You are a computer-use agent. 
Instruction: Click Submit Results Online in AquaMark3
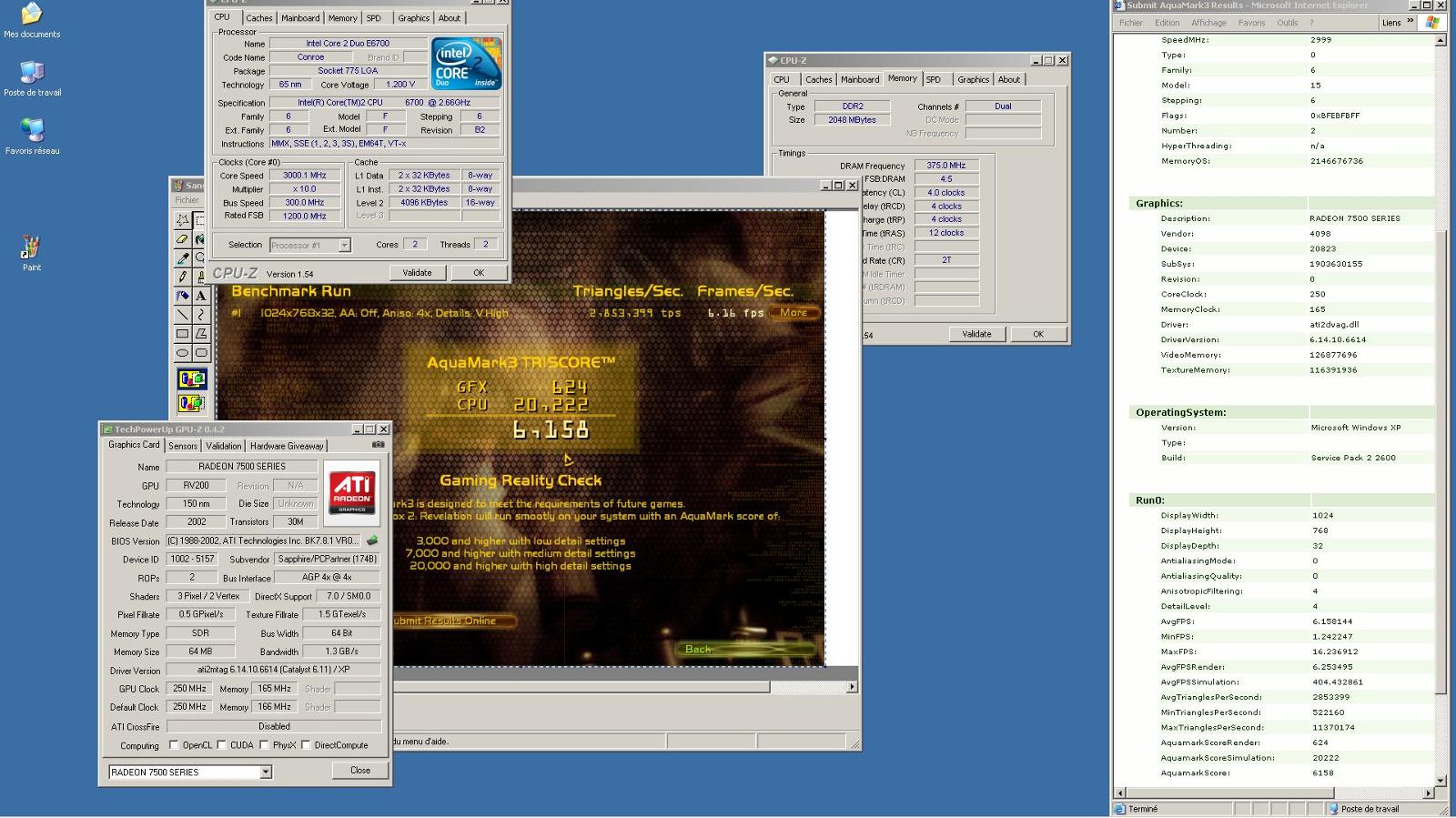tap(453, 621)
